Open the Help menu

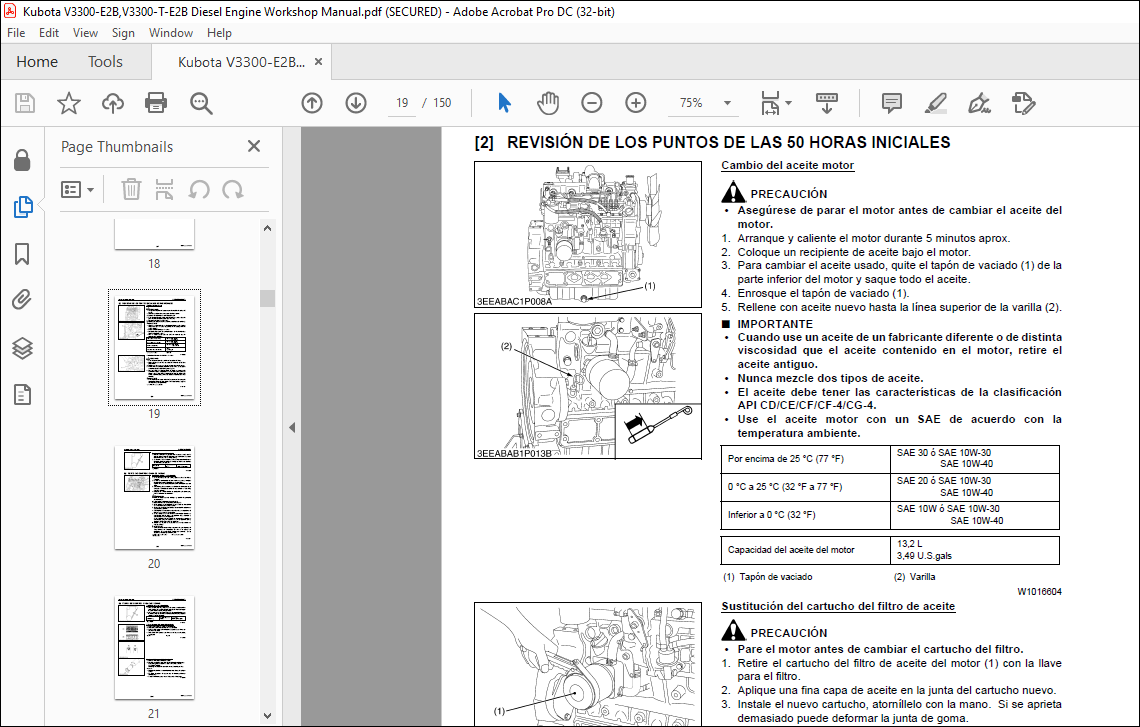click(219, 33)
